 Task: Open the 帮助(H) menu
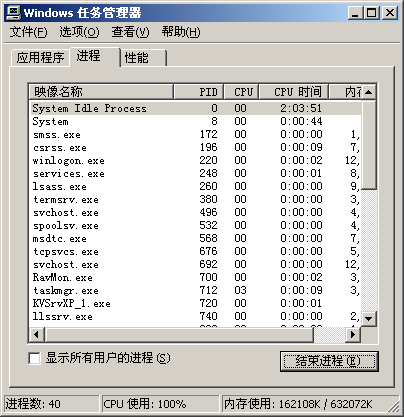click(x=181, y=32)
